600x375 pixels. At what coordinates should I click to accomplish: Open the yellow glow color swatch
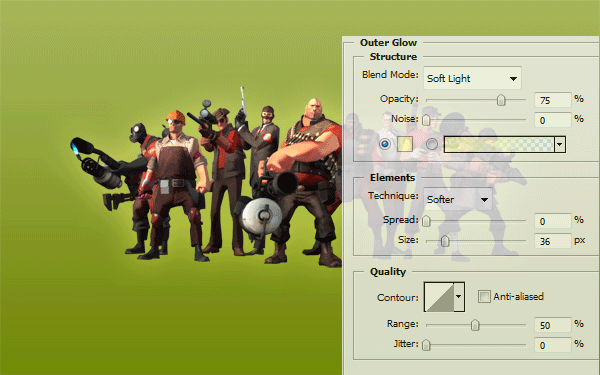point(405,144)
